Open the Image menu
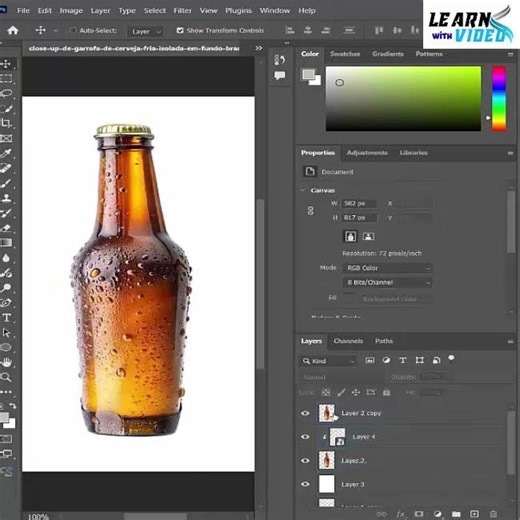 point(71,10)
